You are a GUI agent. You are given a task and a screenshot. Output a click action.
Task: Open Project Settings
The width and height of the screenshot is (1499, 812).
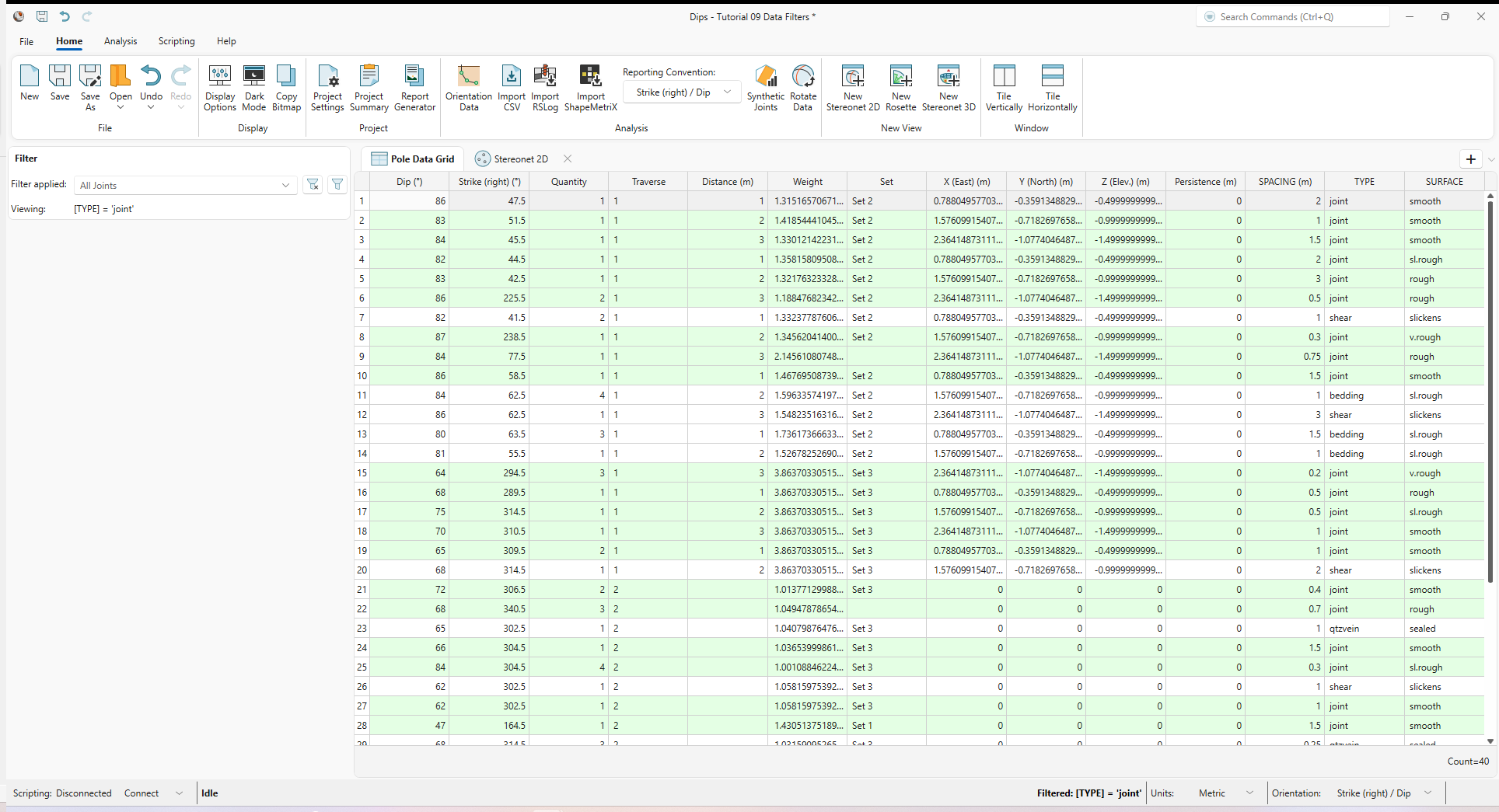[327, 87]
